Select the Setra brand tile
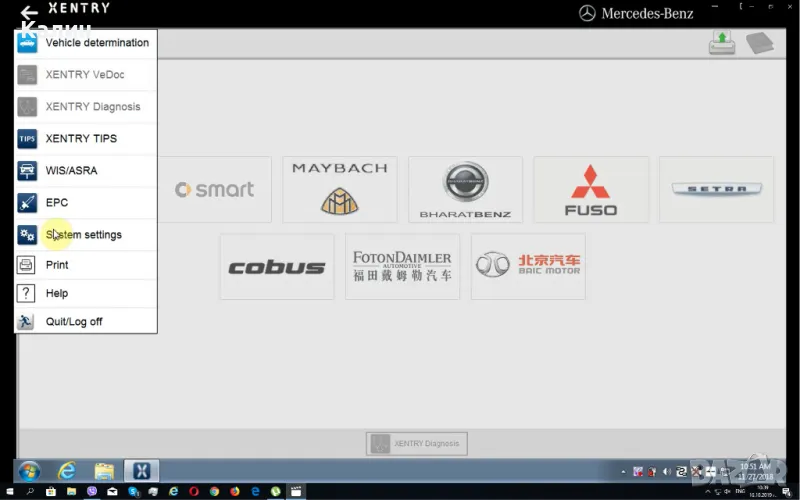The width and height of the screenshot is (800, 500). point(716,190)
